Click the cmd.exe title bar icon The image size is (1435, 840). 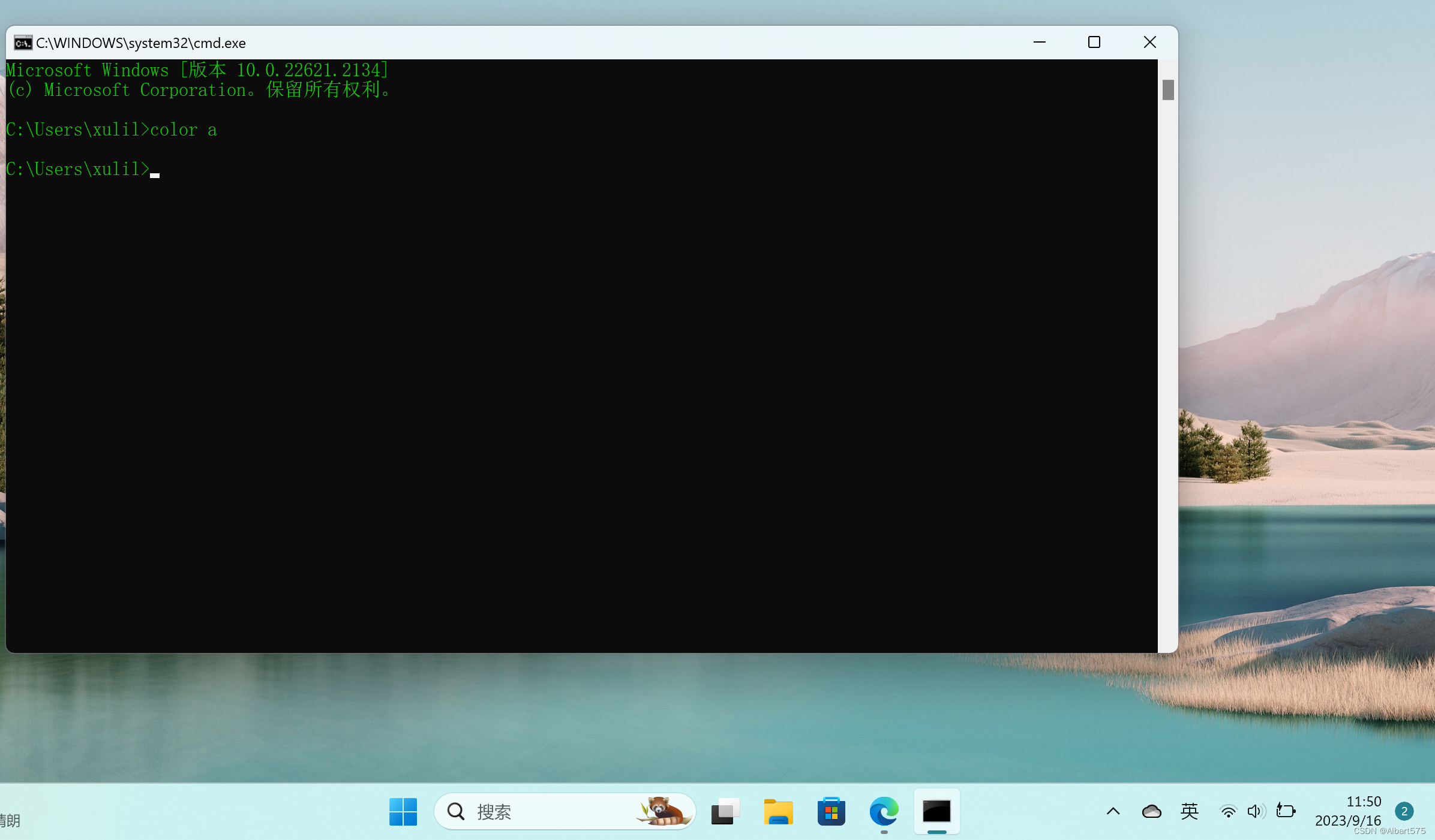point(23,43)
